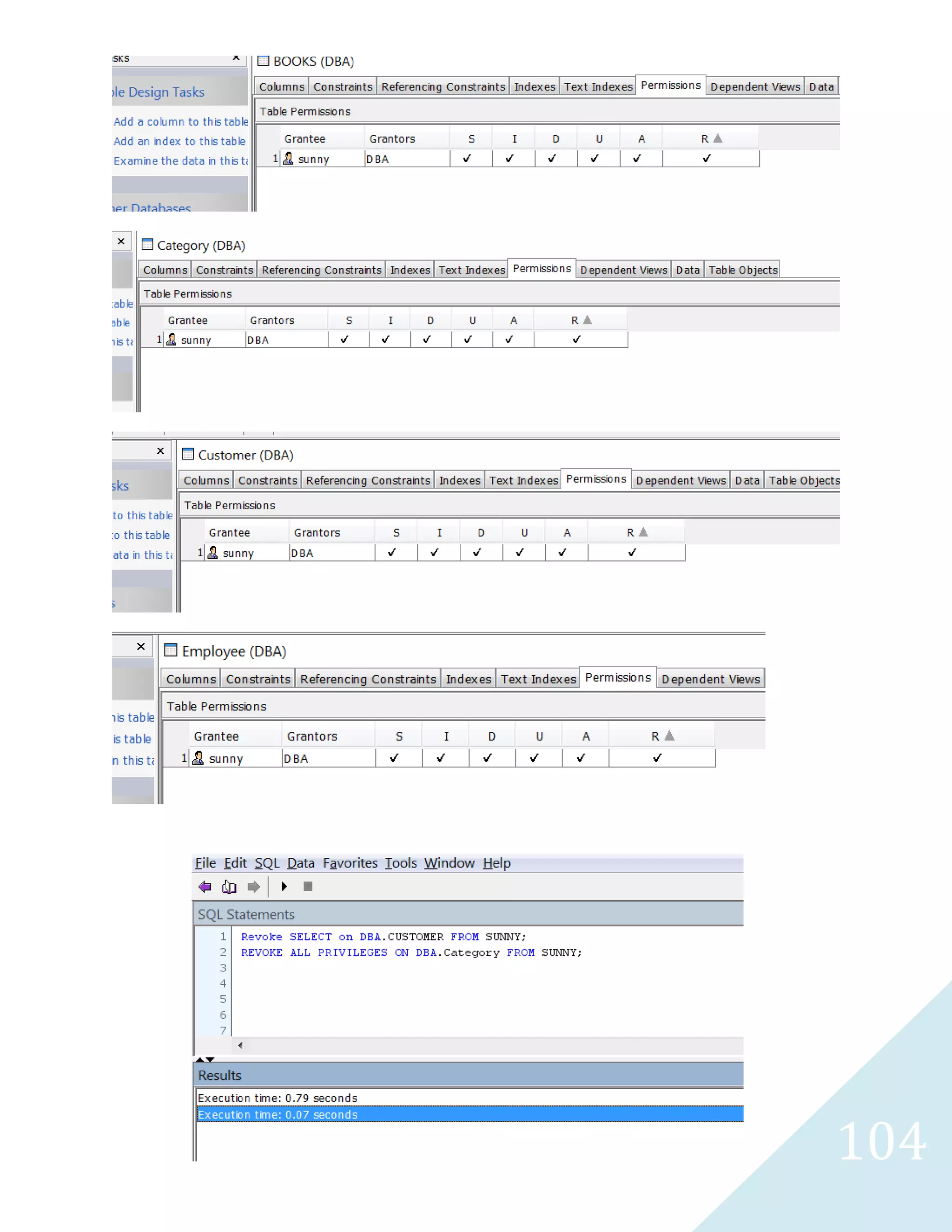
Task: Toggle A permission for sunny on Customer
Action: tap(562, 552)
